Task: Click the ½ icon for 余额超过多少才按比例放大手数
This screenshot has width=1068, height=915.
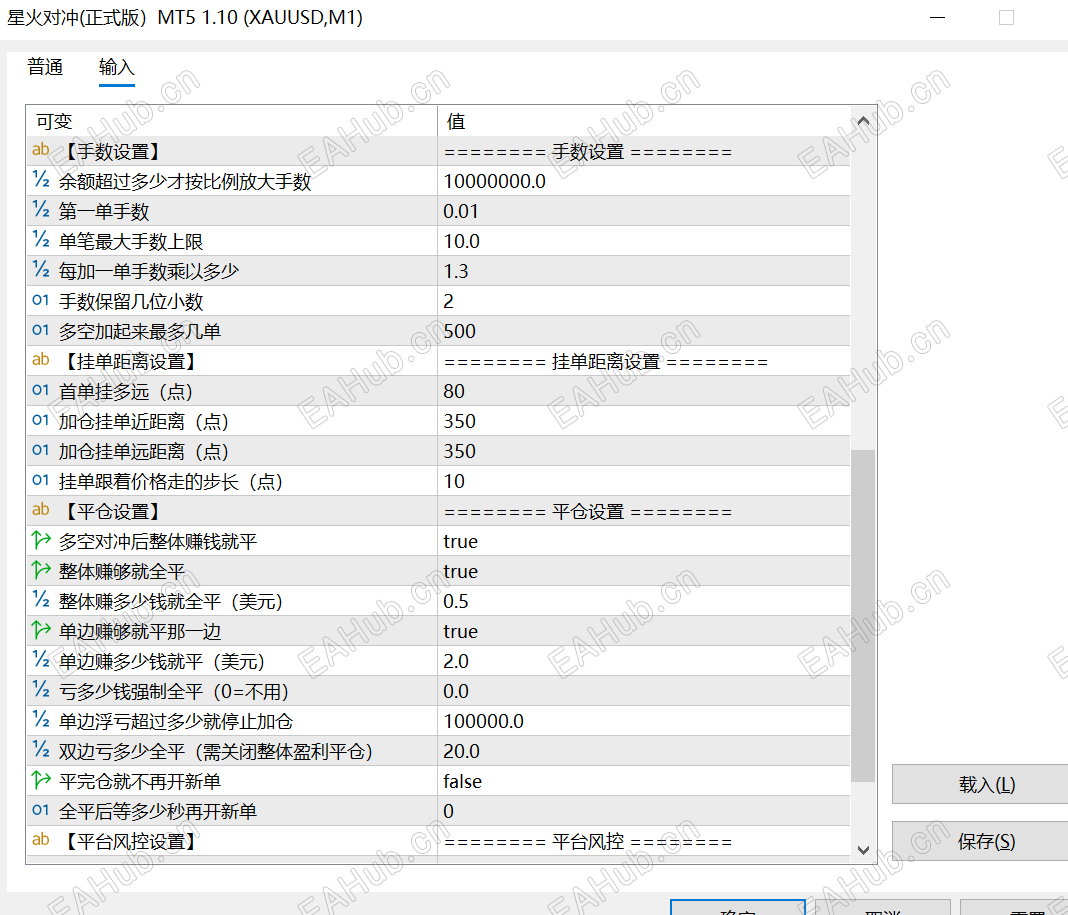Action: [x=41, y=180]
